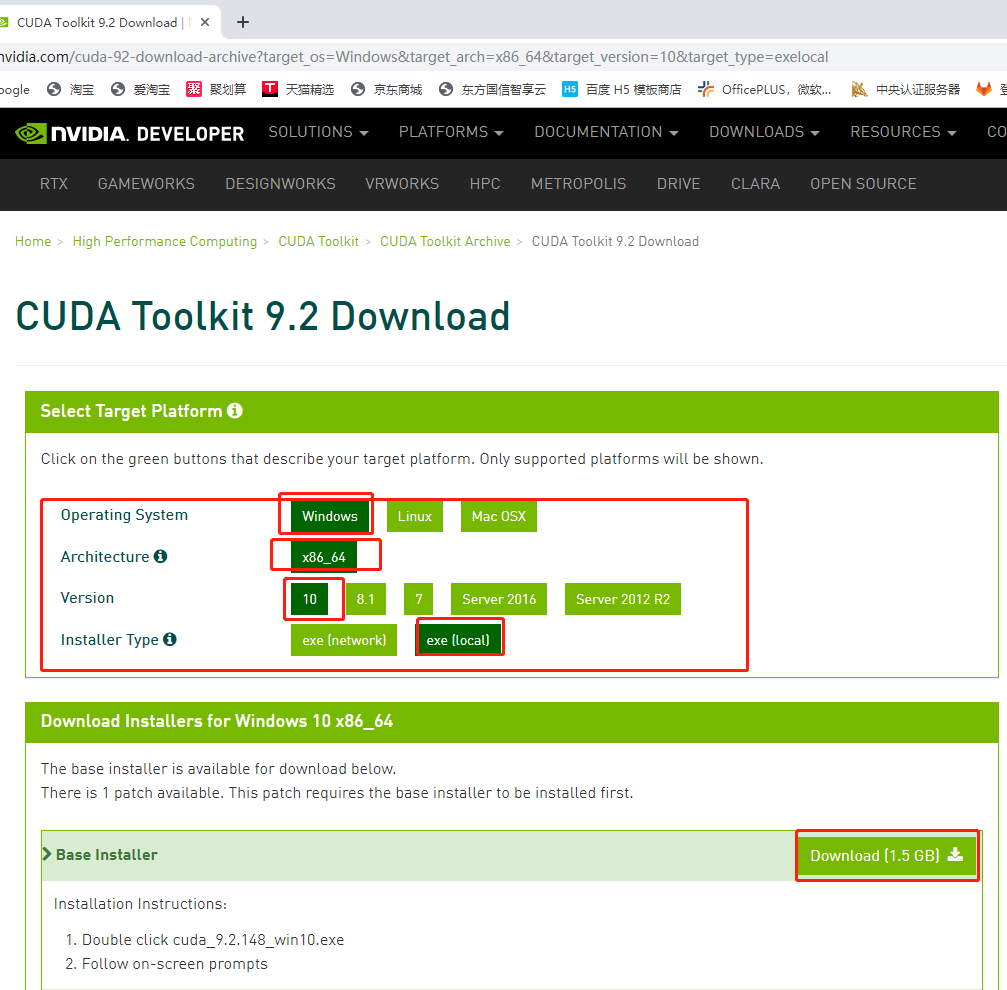Go to Home breadcrumb link
The height and width of the screenshot is (990, 1007).
(33, 241)
